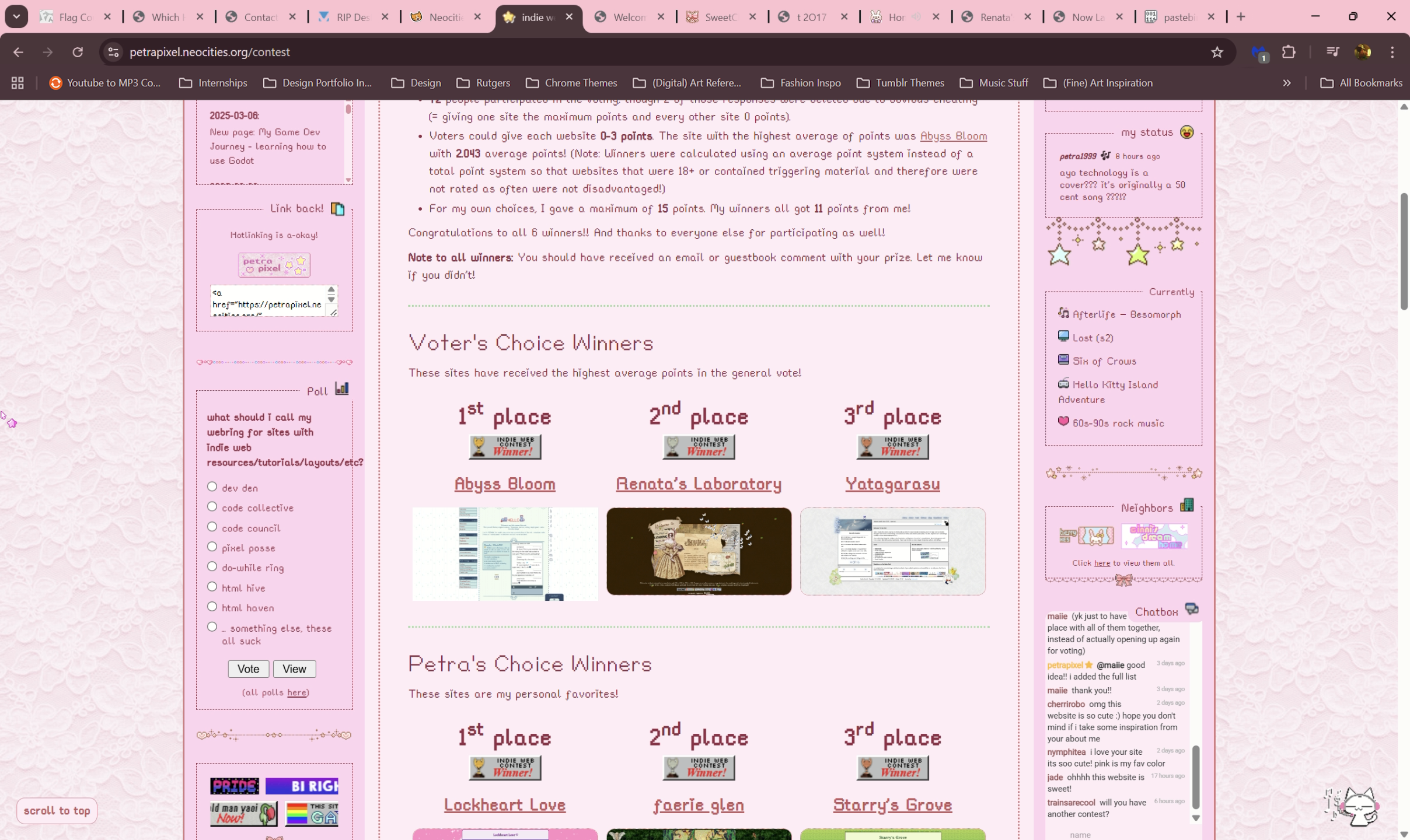This screenshot has height=840, width=1410.
Task: Open the tab search dropdown arrow
Action: pyautogui.click(x=16, y=17)
